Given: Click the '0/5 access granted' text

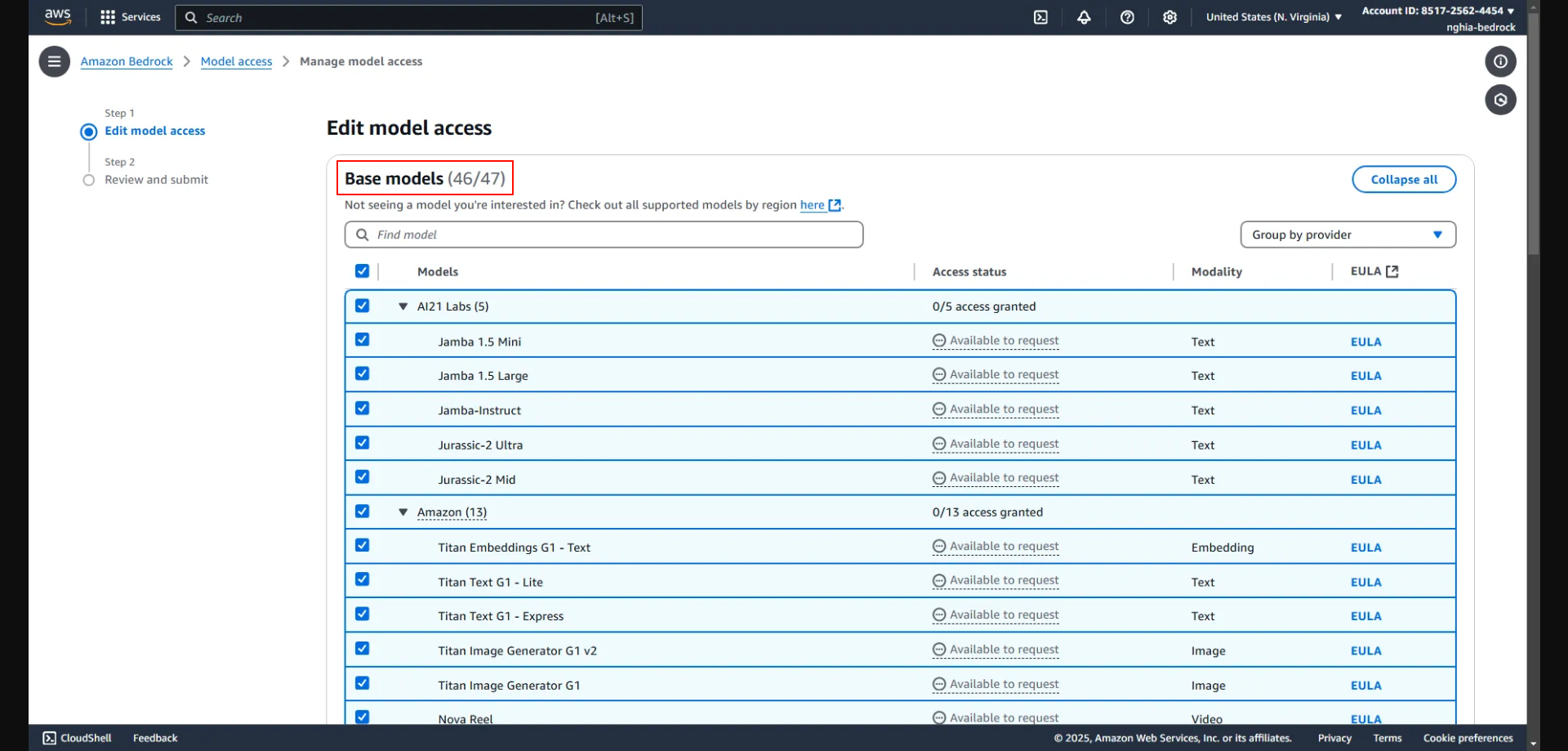Looking at the screenshot, I should point(984,306).
